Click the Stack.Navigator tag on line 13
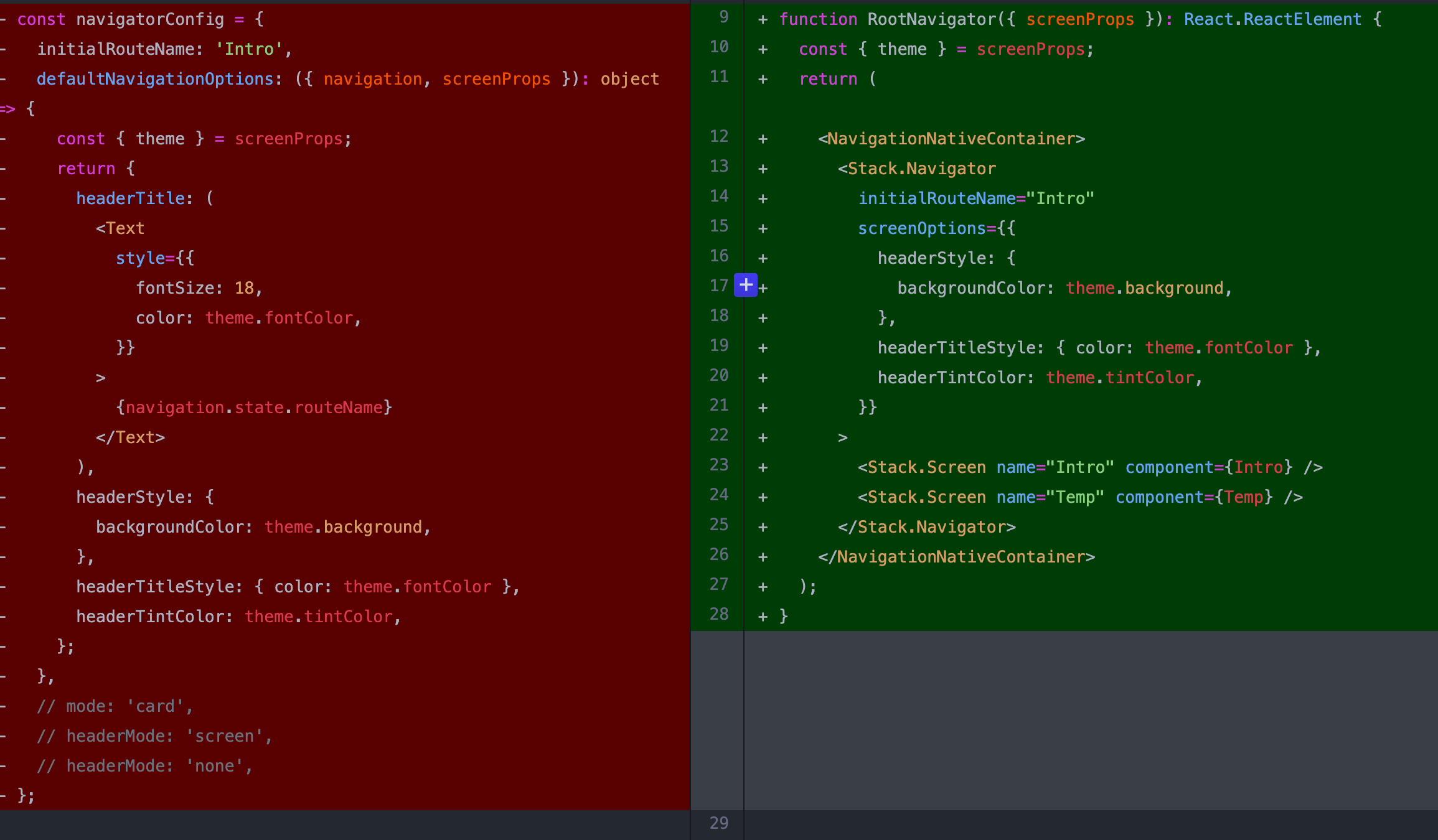 click(x=917, y=168)
